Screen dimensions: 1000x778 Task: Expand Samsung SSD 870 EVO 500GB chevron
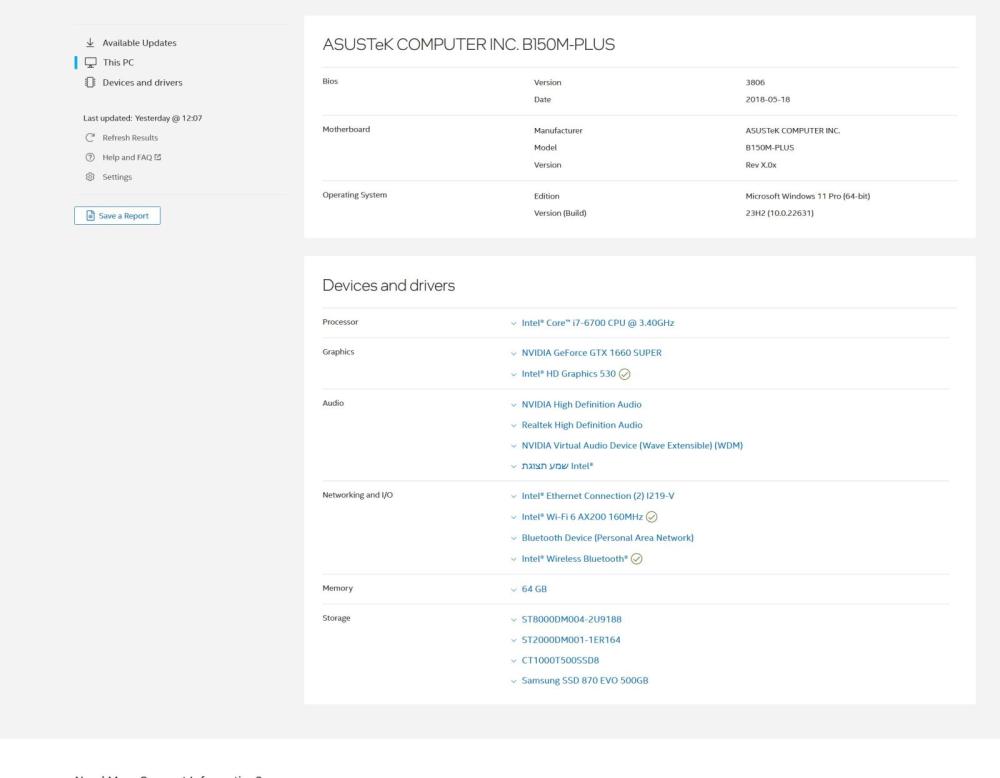(x=513, y=681)
